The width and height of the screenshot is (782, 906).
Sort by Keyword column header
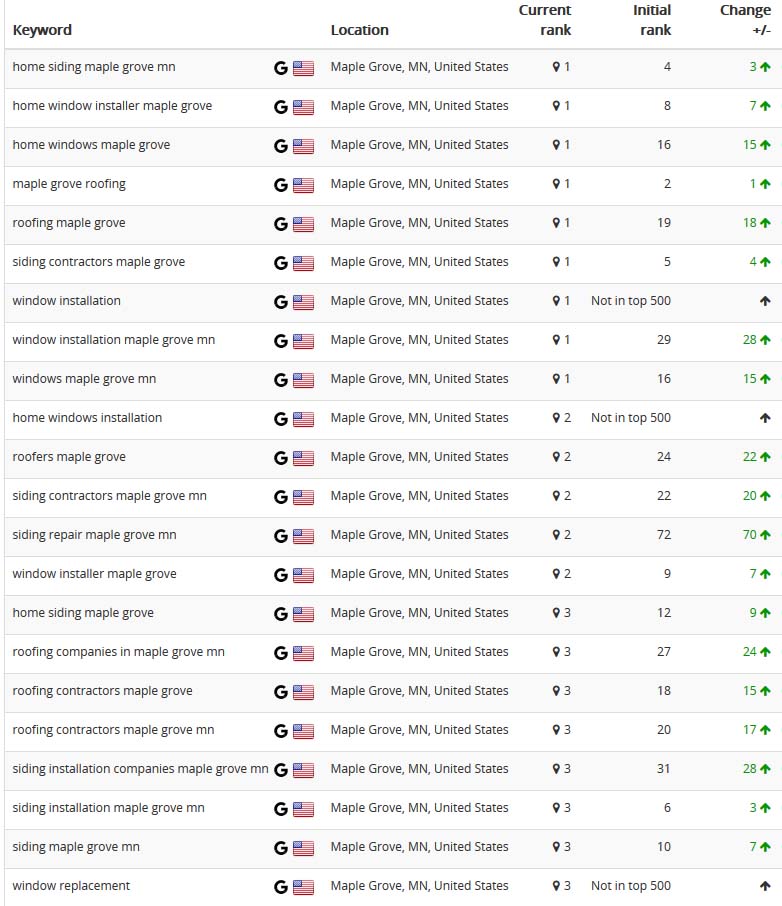pos(42,30)
